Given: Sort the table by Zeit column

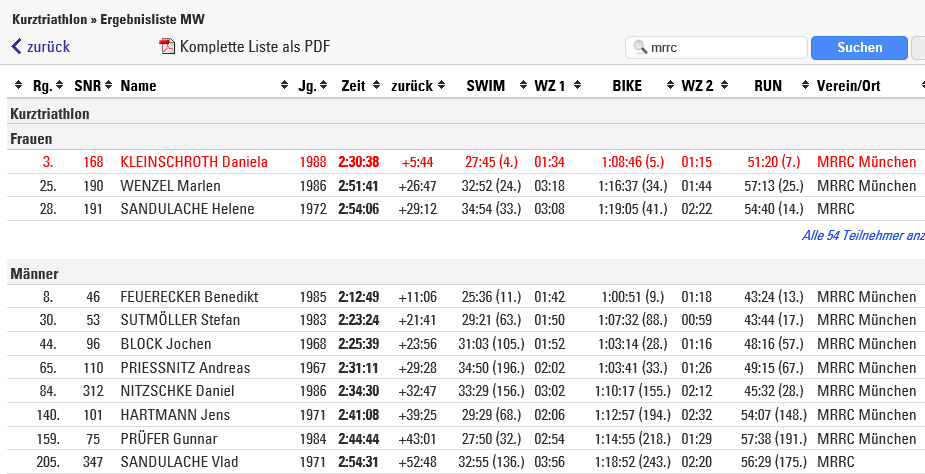Looking at the screenshot, I should [353, 86].
